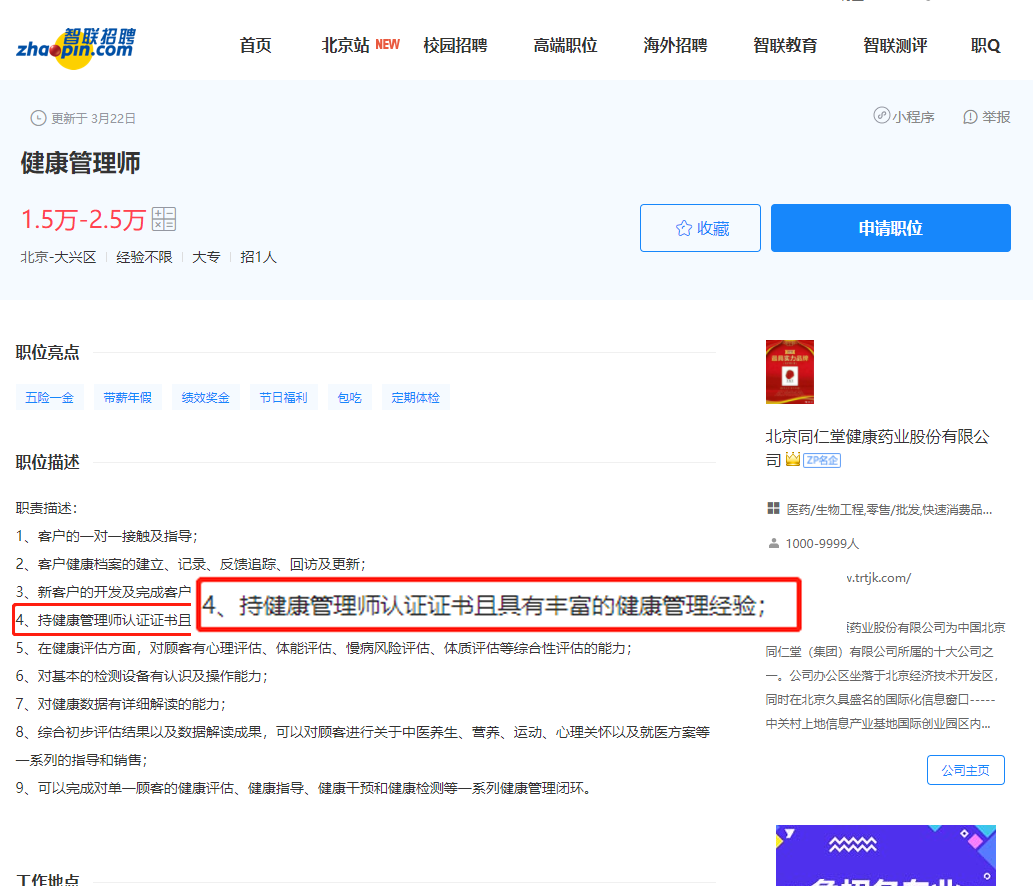Click the 北京-大兴区 location text
The height and width of the screenshot is (886, 1033).
(59, 257)
